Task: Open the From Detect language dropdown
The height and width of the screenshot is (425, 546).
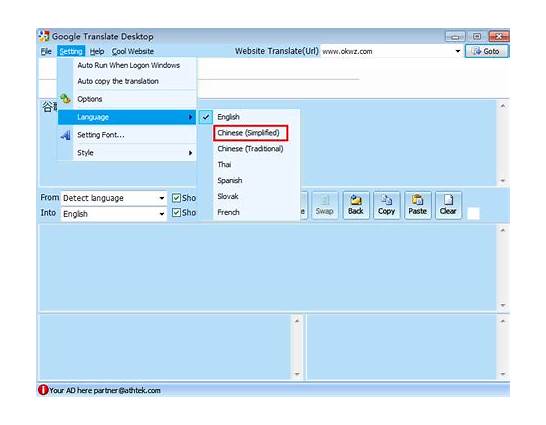Action: pyautogui.click(x=114, y=198)
